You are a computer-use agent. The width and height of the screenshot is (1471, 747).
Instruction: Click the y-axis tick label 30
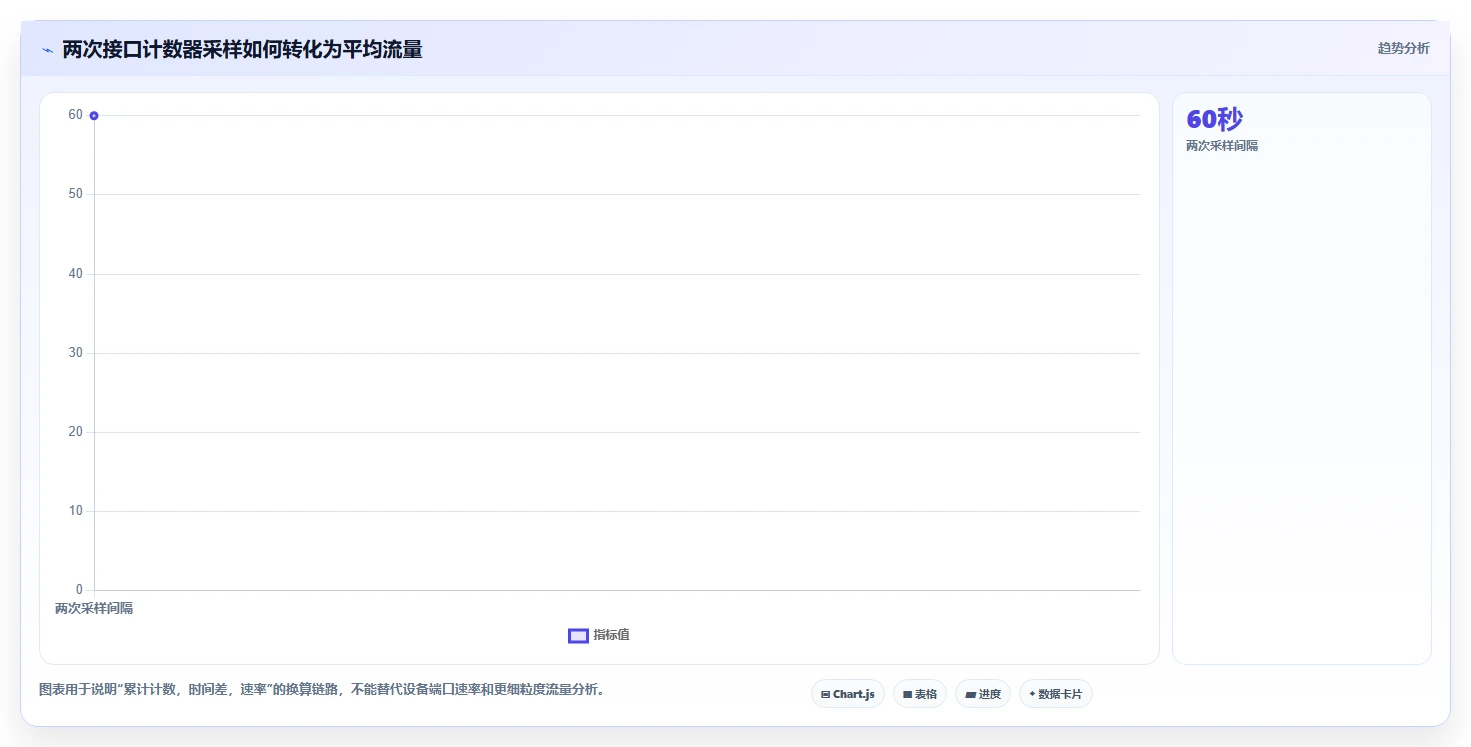(x=75, y=353)
